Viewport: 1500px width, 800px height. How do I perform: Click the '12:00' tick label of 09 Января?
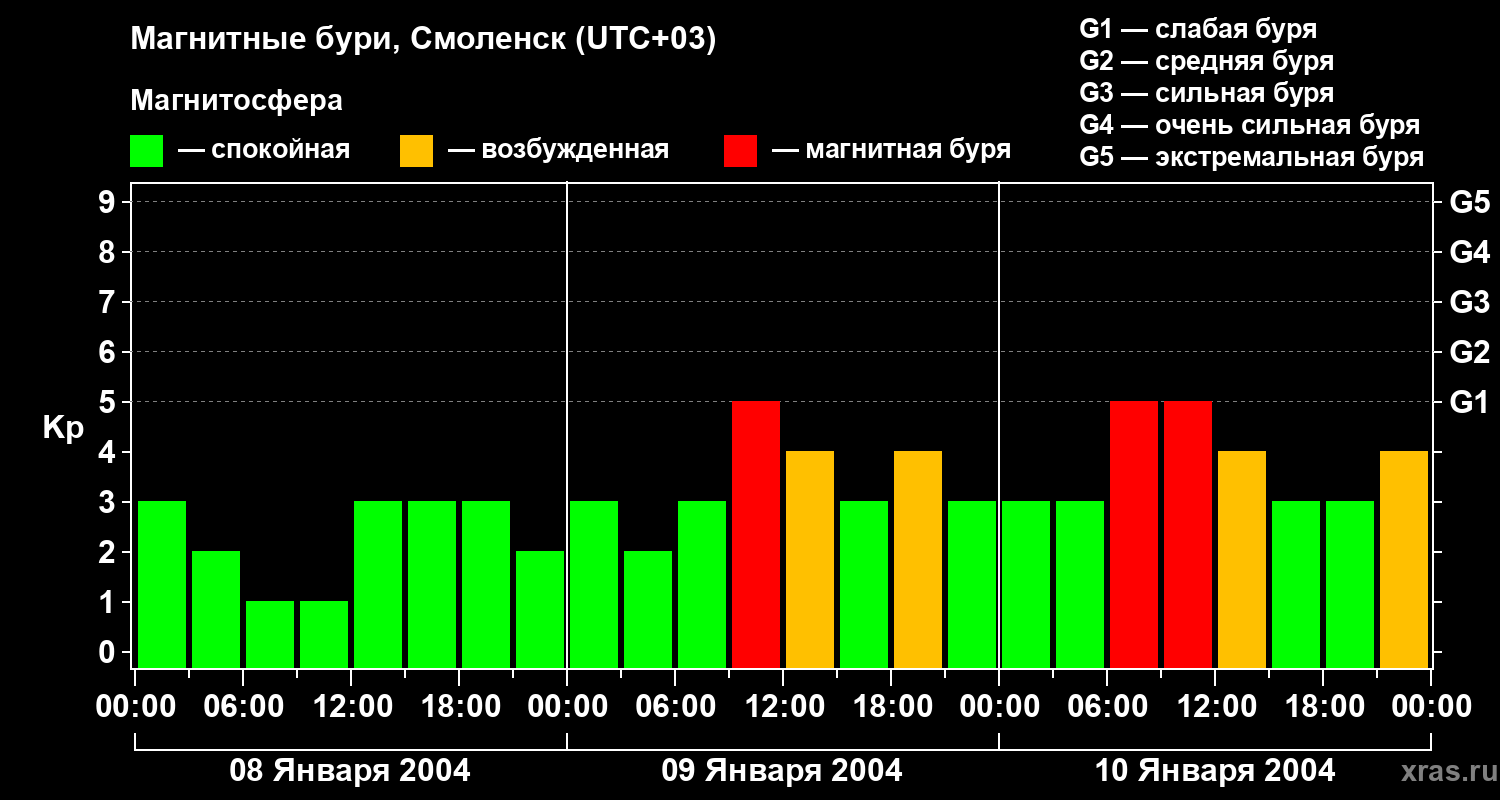click(x=783, y=707)
